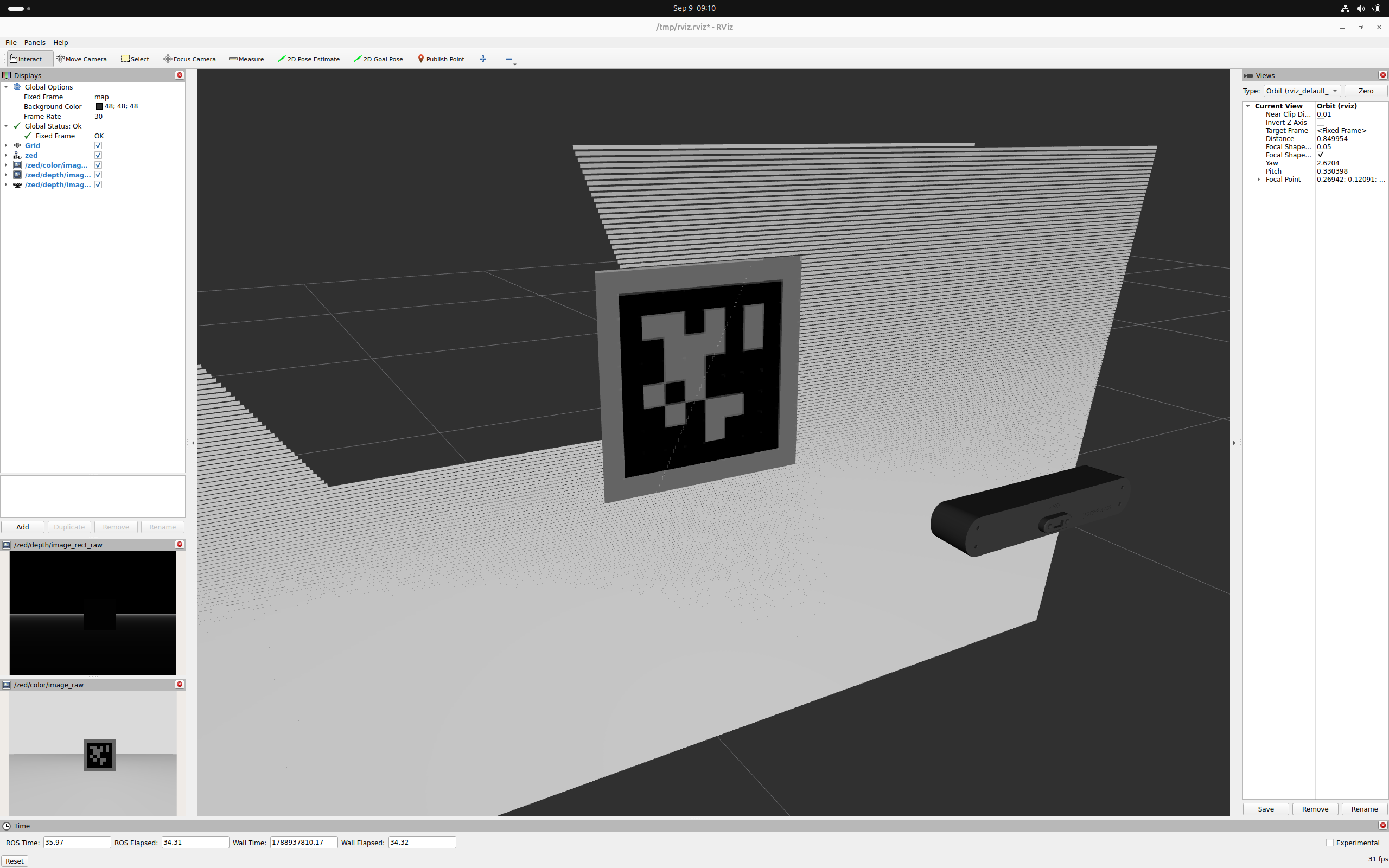Collapse the Global Status tree node
Image resolution: width=1389 pixels, height=868 pixels.
point(6,126)
